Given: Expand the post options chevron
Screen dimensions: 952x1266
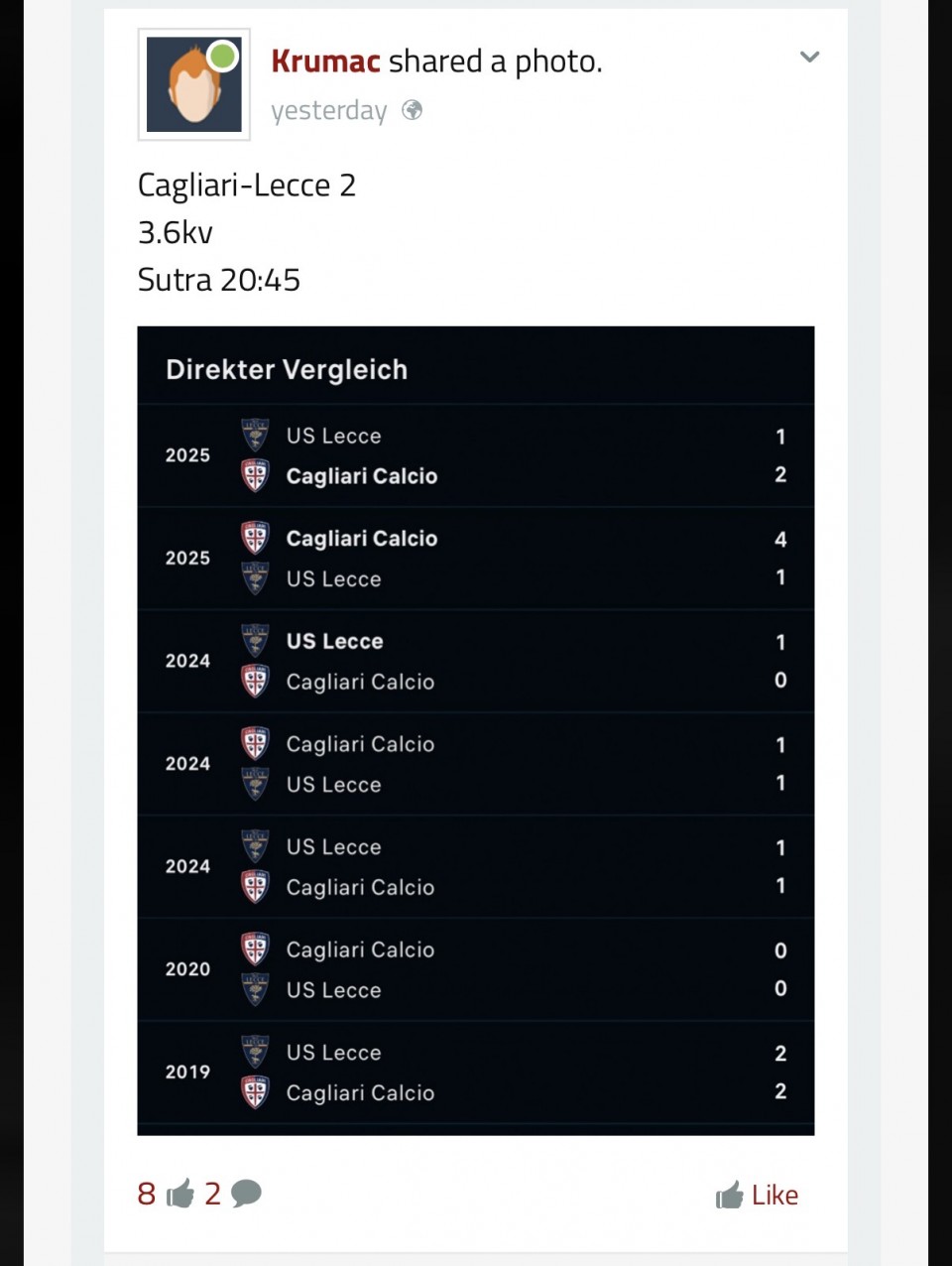Looking at the screenshot, I should click(809, 57).
